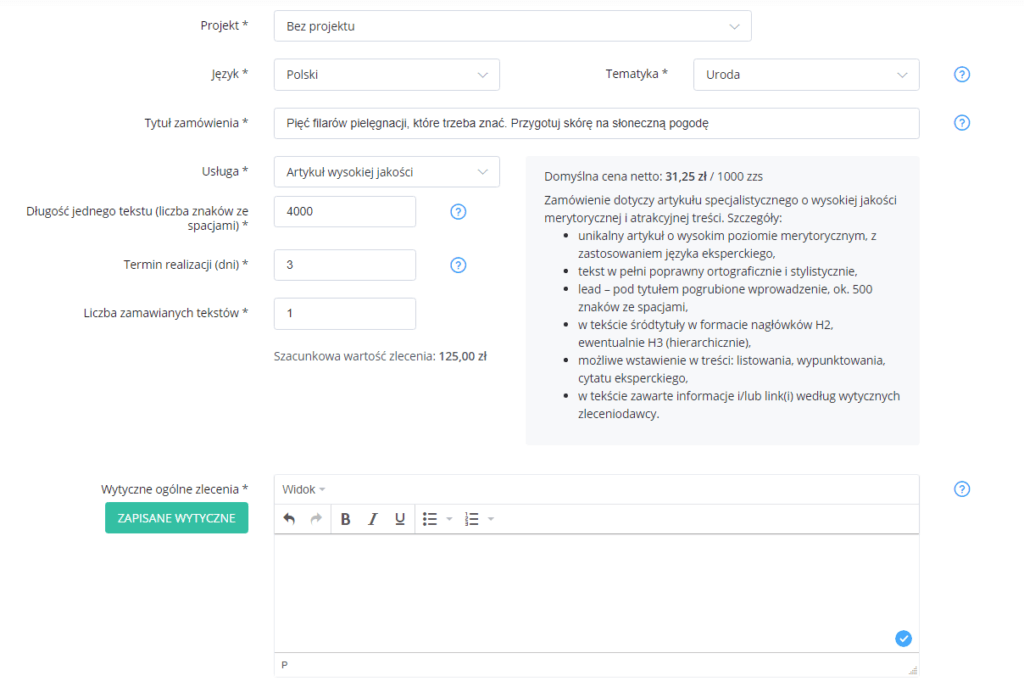Toggle bold formatting in the editor
The width and height of the screenshot is (1024, 681).
click(346, 519)
